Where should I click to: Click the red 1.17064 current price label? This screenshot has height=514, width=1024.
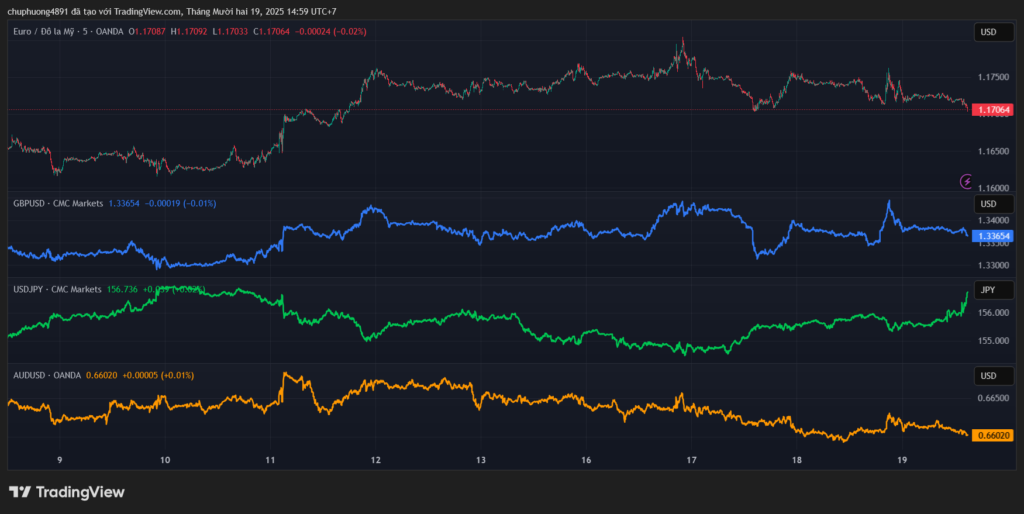(993, 110)
